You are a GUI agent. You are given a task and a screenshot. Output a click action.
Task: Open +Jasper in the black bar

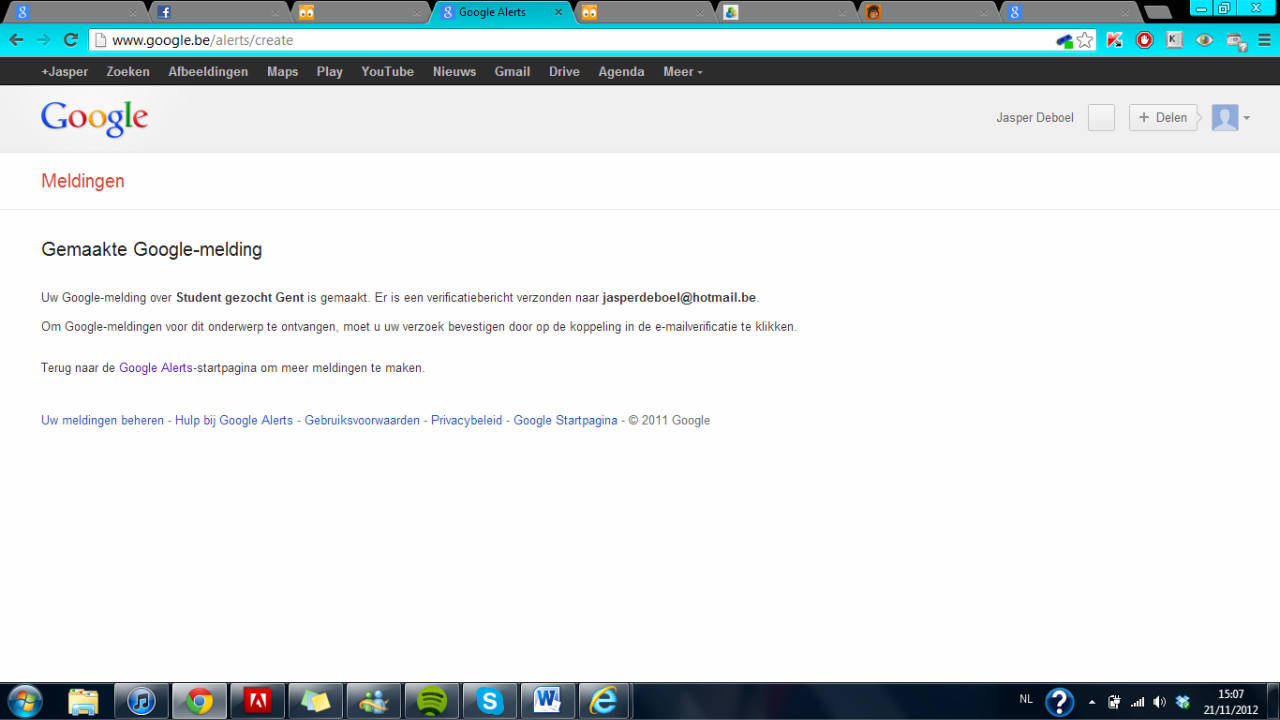(64, 72)
